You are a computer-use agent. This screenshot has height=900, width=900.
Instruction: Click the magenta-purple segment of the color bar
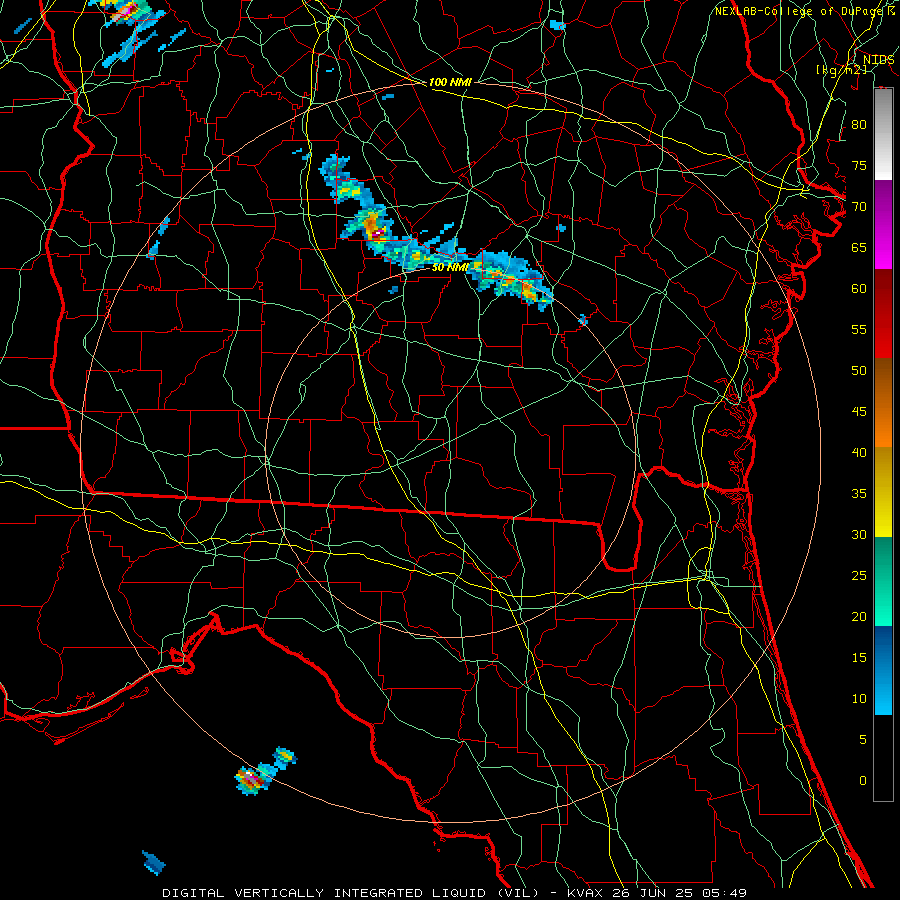click(883, 224)
